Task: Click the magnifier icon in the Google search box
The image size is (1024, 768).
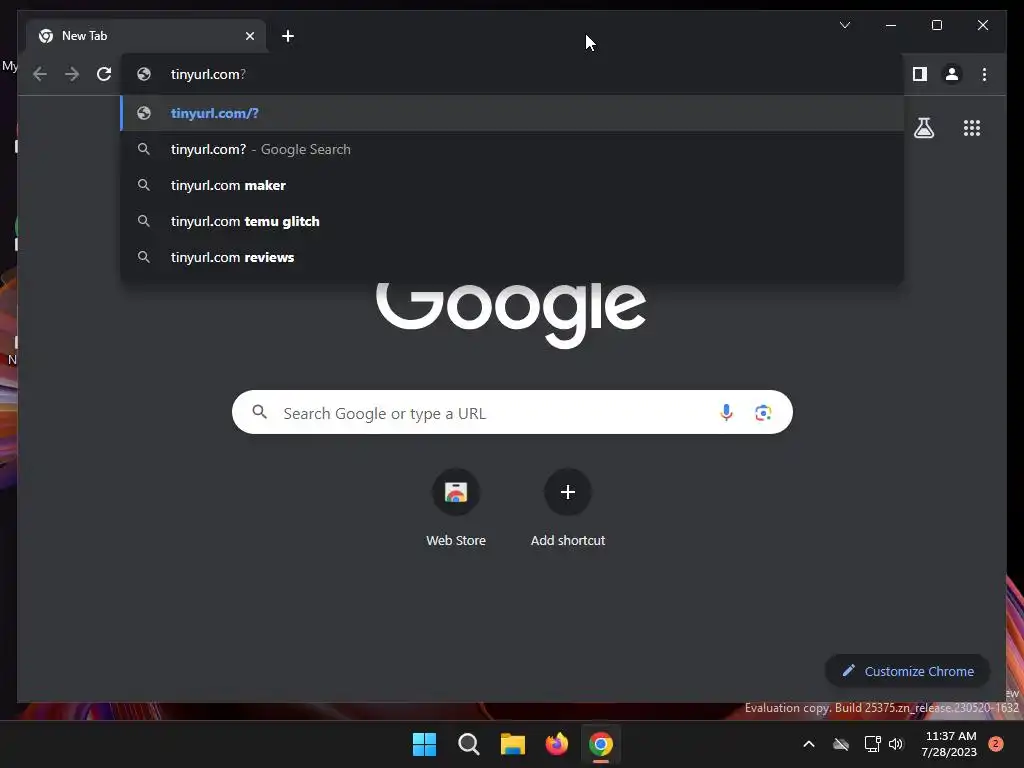Action: (259, 412)
